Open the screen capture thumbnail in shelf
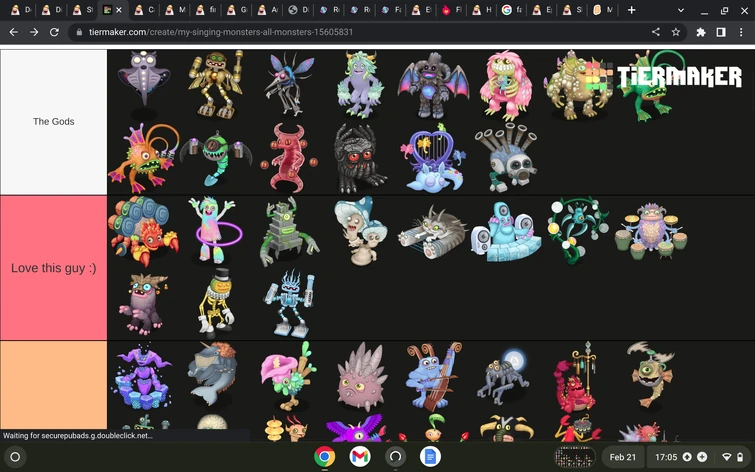This screenshot has width=755, height=472. (x=575, y=457)
